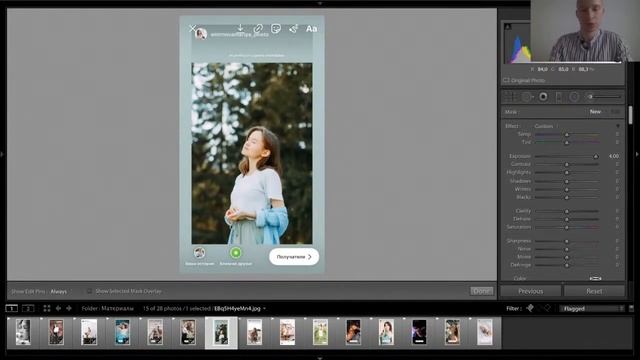Select the last filmstrip thumbnail
Image resolution: width=640 pixels, height=360 pixels.
tap(485, 332)
